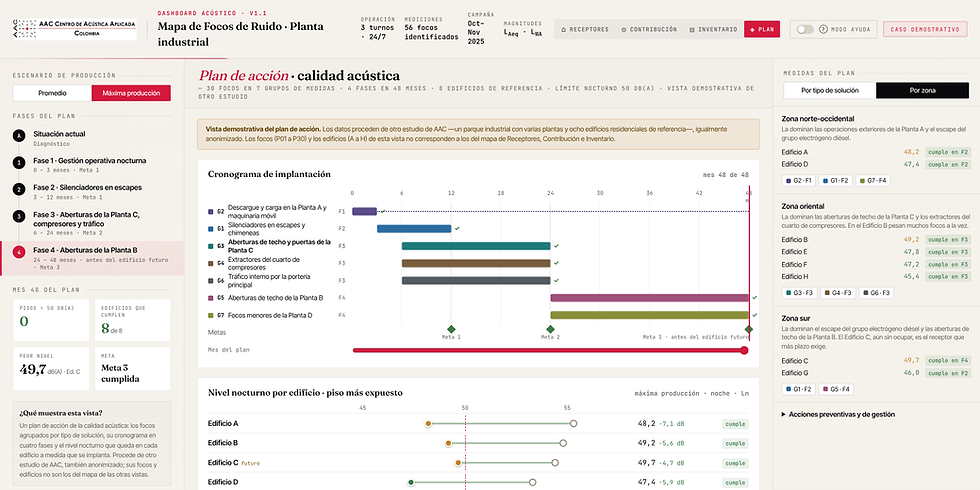Click the Caso Demostrativo badge
The height and width of the screenshot is (490, 980).
924,29
